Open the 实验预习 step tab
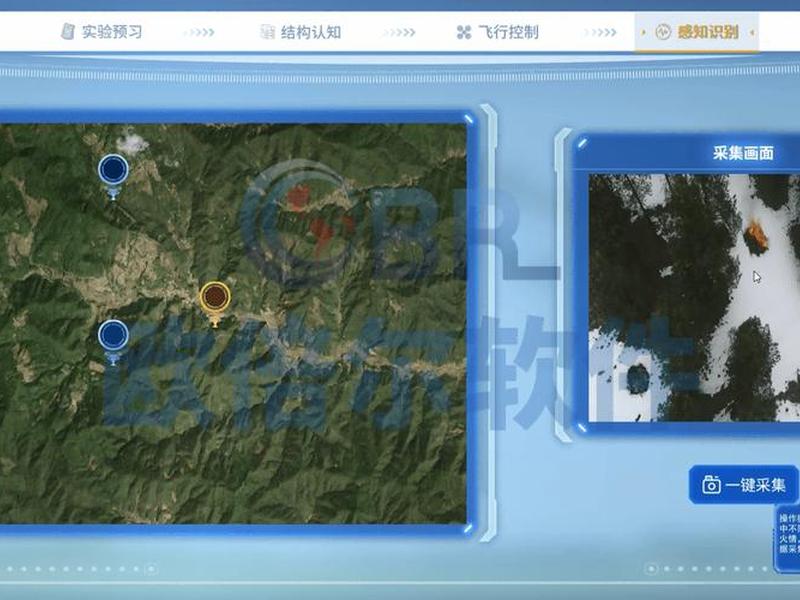This screenshot has height=600, width=800. click(x=102, y=32)
